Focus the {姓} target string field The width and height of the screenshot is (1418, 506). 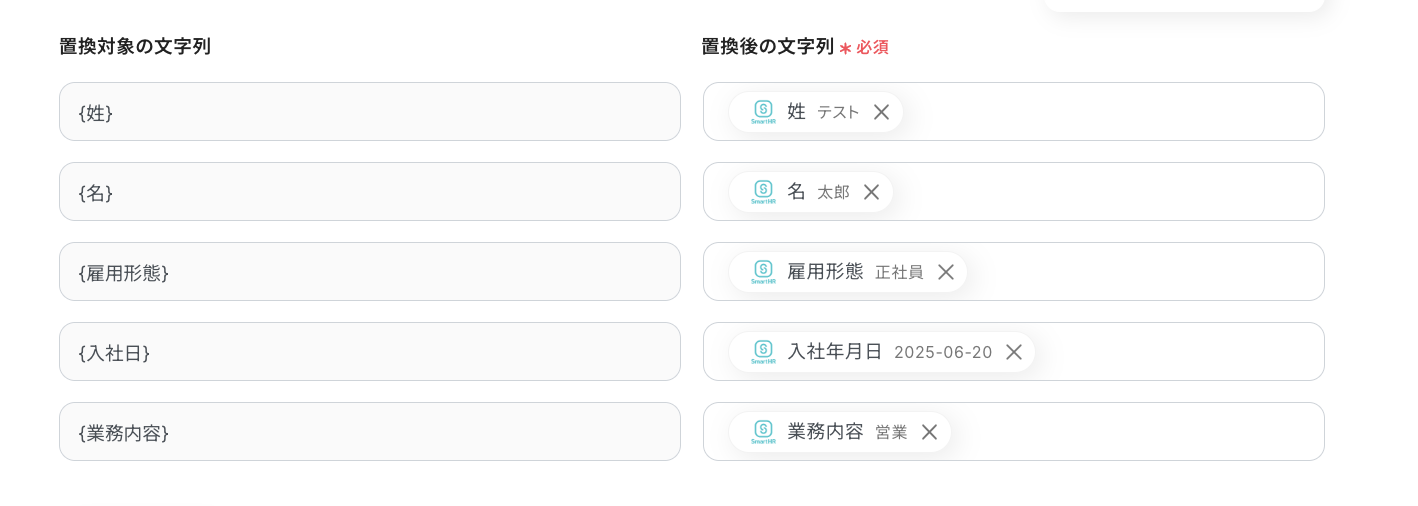click(370, 112)
